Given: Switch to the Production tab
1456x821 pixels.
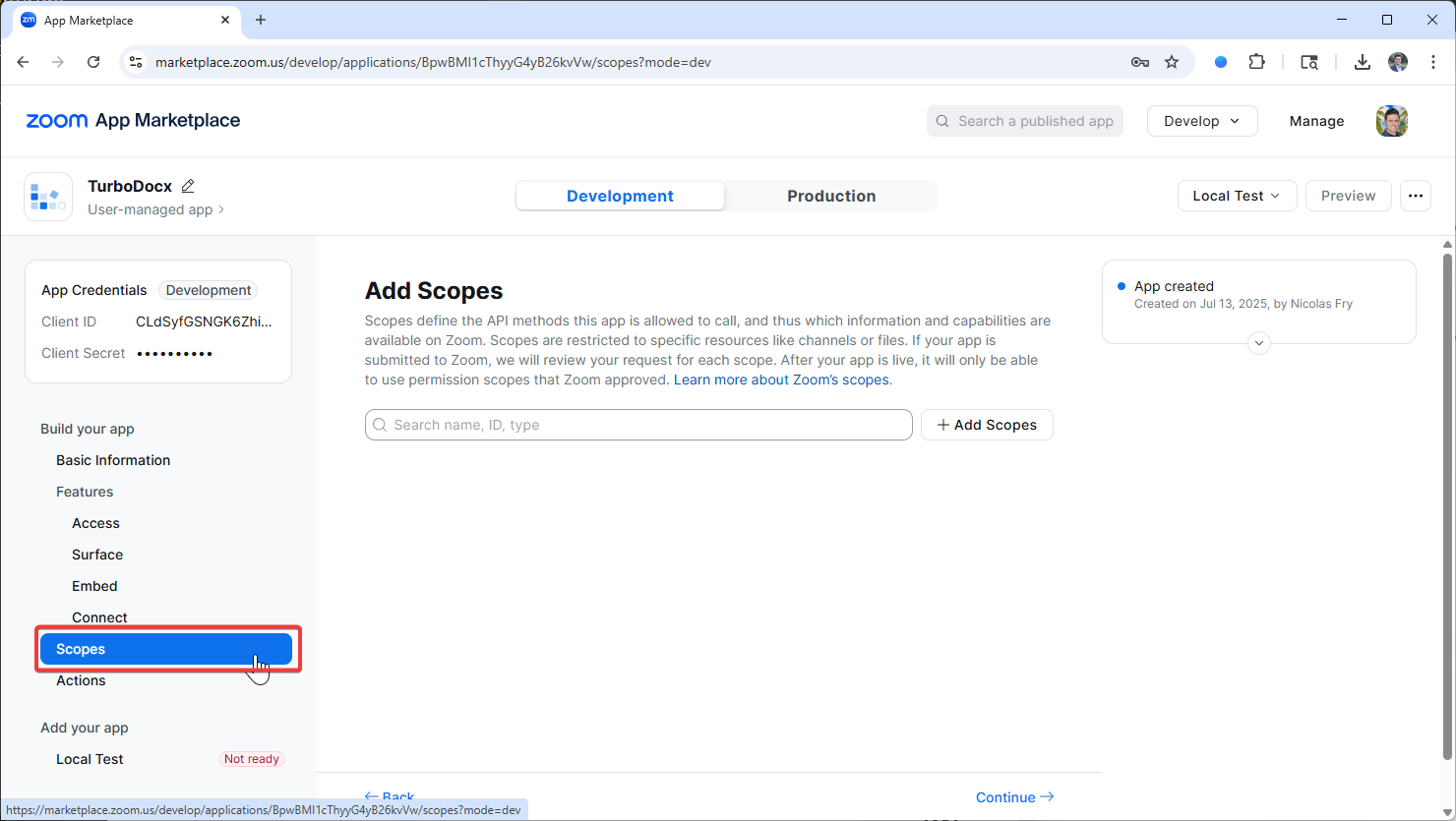Looking at the screenshot, I should [x=831, y=196].
